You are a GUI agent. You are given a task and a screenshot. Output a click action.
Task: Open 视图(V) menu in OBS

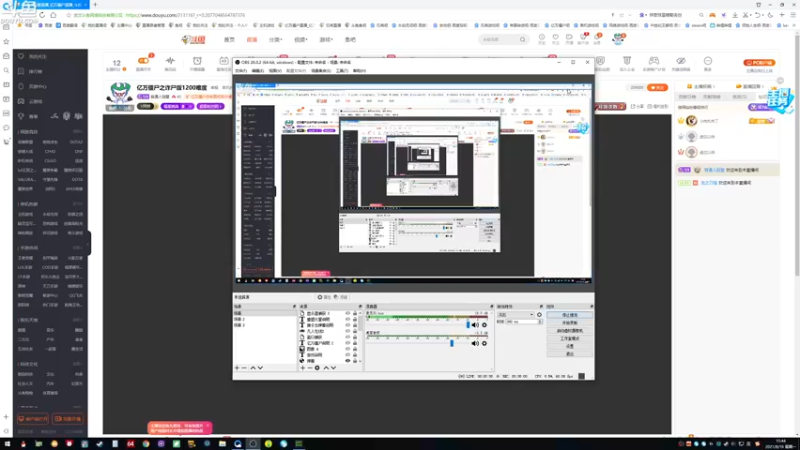pyautogui.click(x=275, y=71)
